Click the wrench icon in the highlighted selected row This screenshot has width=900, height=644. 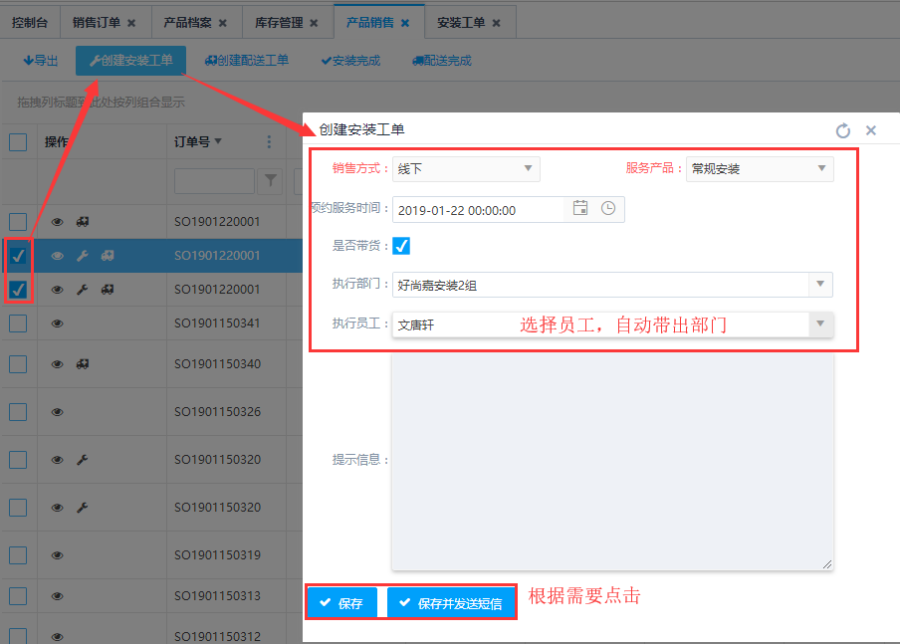[83, 256]
